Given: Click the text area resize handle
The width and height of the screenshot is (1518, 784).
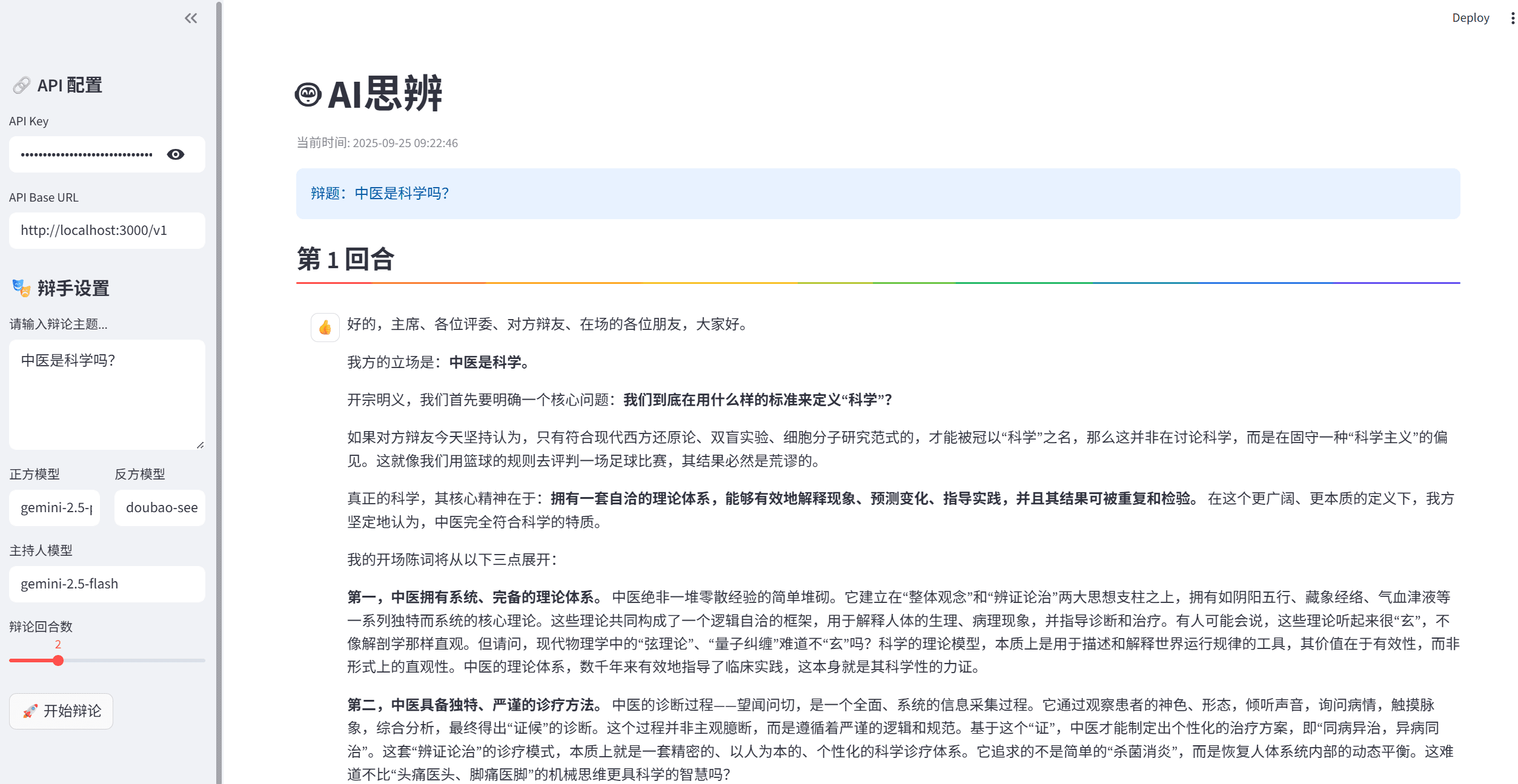Looking at the screenshot, I should 201,445.
